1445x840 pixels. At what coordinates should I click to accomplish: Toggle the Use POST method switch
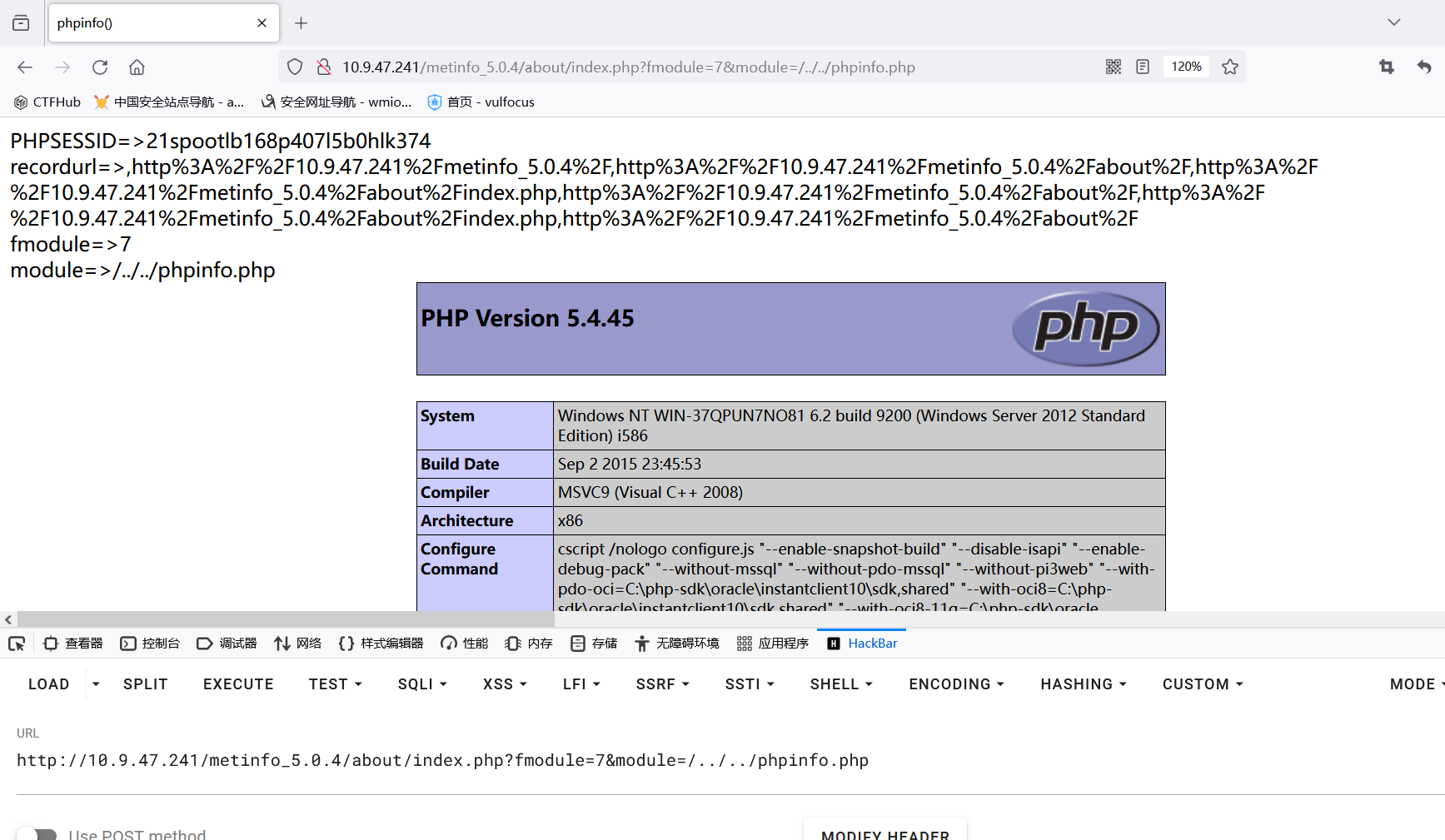[x=37, y=834]
